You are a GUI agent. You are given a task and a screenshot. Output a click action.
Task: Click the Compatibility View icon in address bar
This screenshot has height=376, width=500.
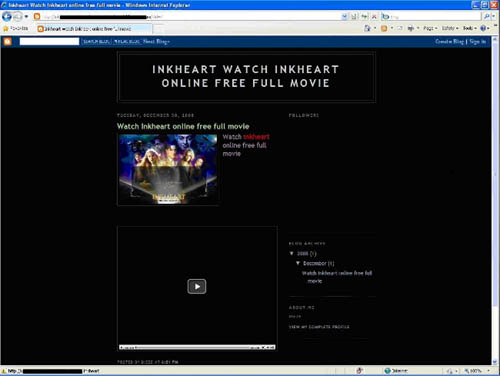(354, 16)
